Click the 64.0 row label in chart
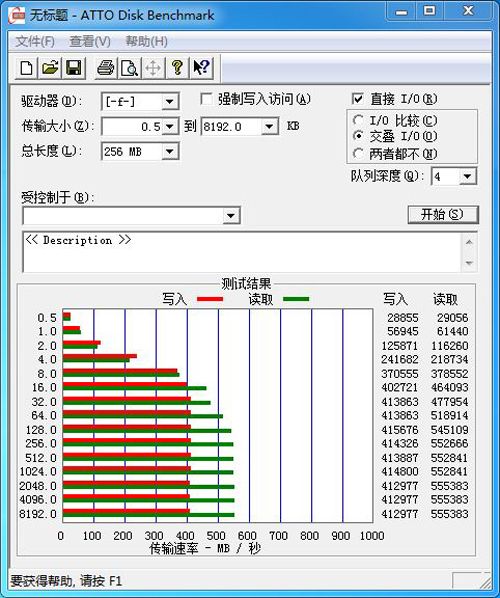 click(x=44, y=415)
